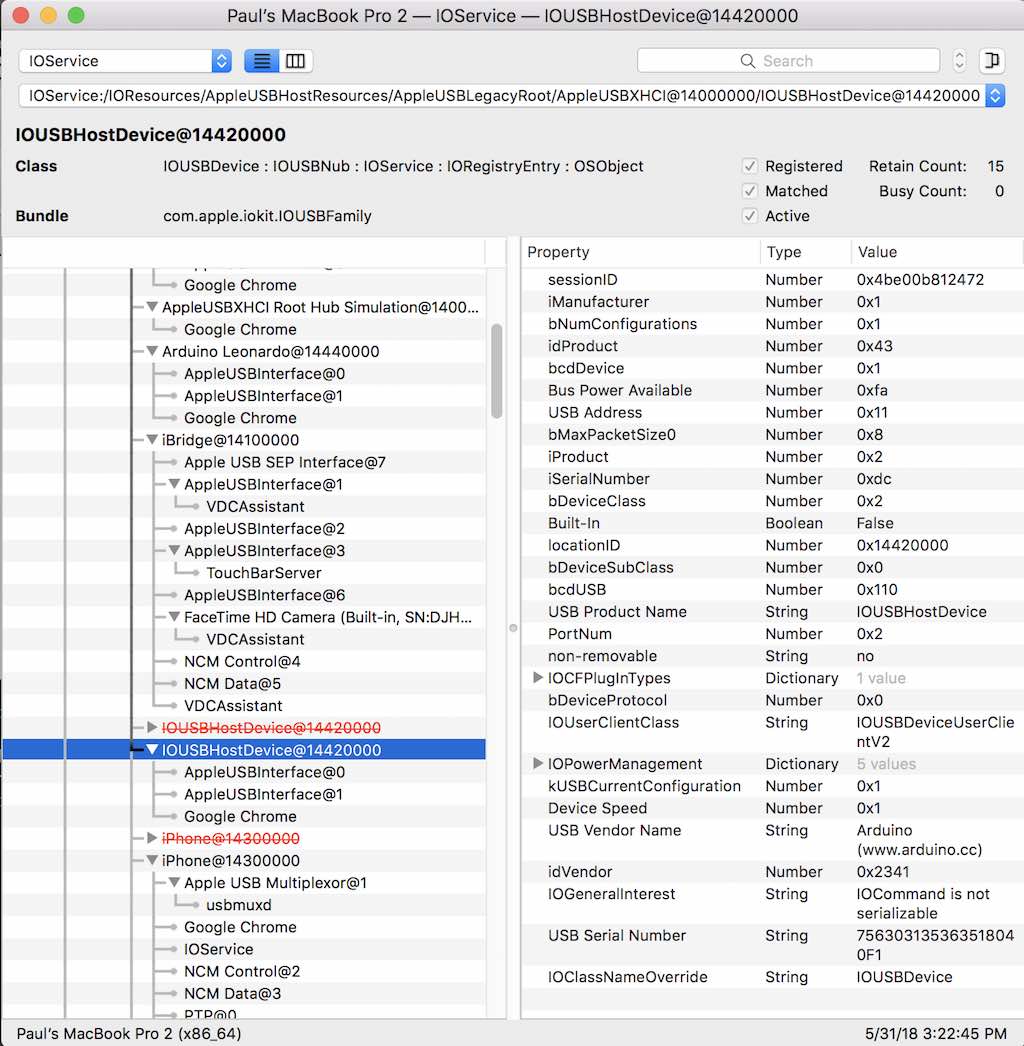Select AppleUSBInterface@2 under iBridge
1024x1046 pixels.
[x=264, y=528]
